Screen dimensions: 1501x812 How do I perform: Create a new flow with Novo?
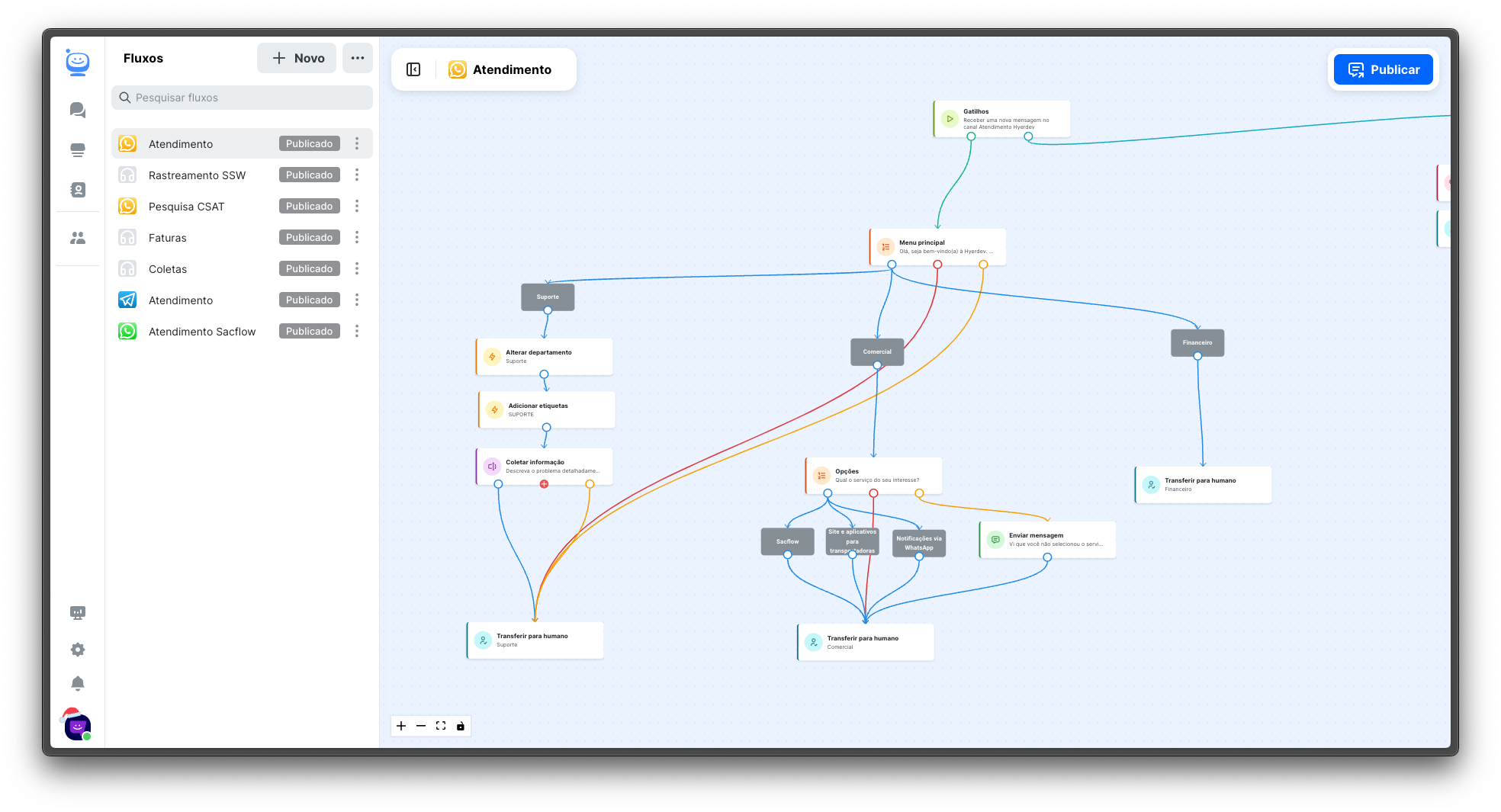pos(297,58)
